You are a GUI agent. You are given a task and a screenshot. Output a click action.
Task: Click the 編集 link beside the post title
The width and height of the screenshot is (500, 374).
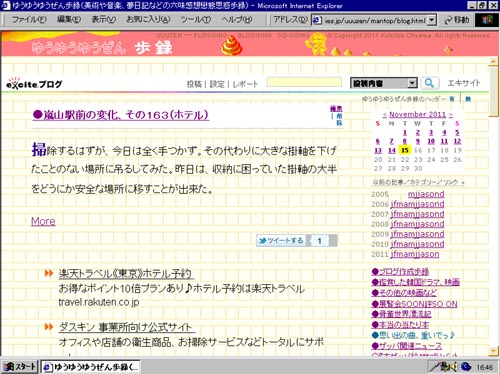pos(336,109)
